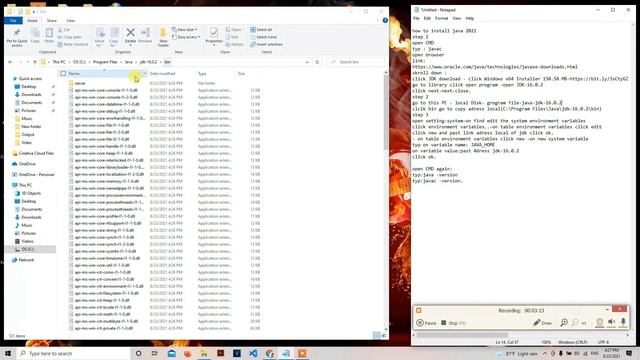Go up one folder level with the up arrow

tap(35, 62)
